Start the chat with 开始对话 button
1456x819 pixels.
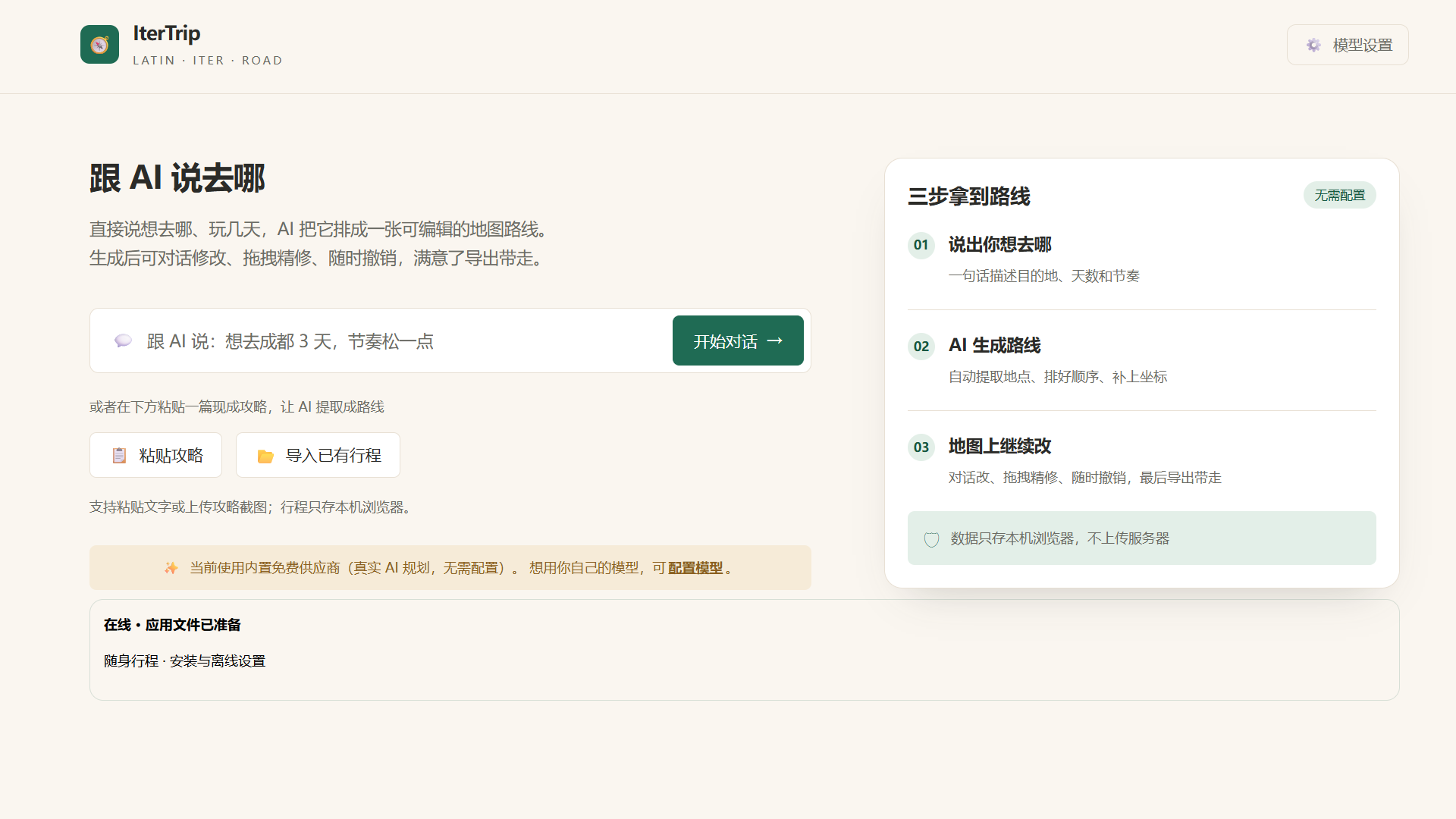[x=738, y=340]
